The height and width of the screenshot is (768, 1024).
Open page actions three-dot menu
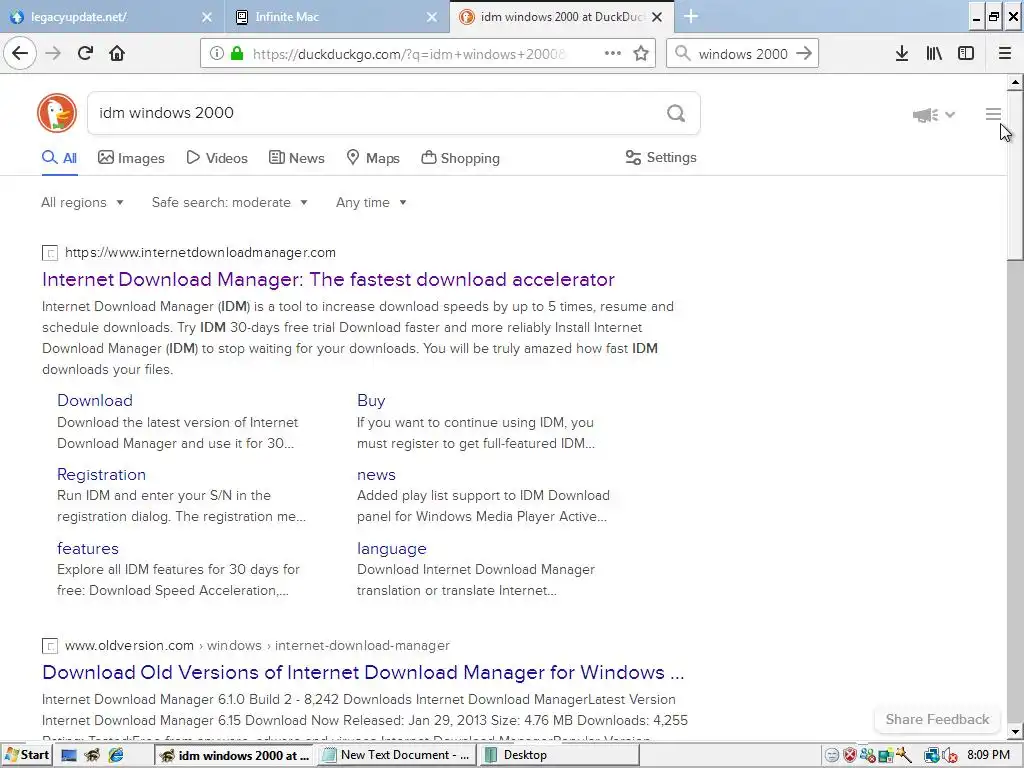point(613,54)
